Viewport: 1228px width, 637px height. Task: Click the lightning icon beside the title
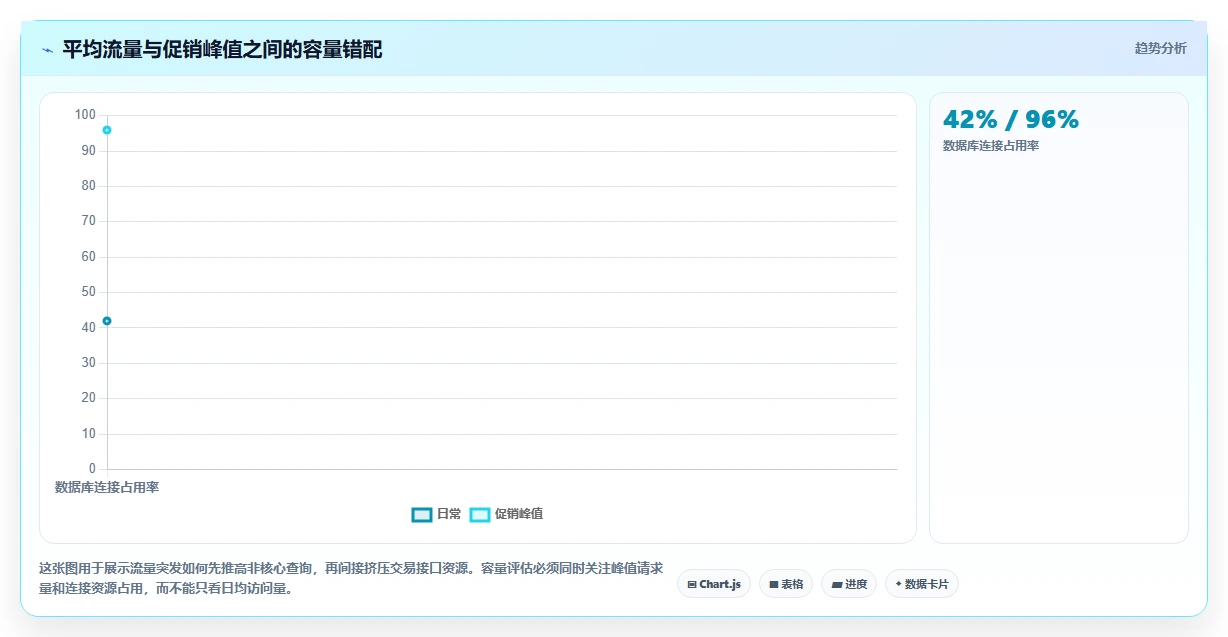point(48,50)
